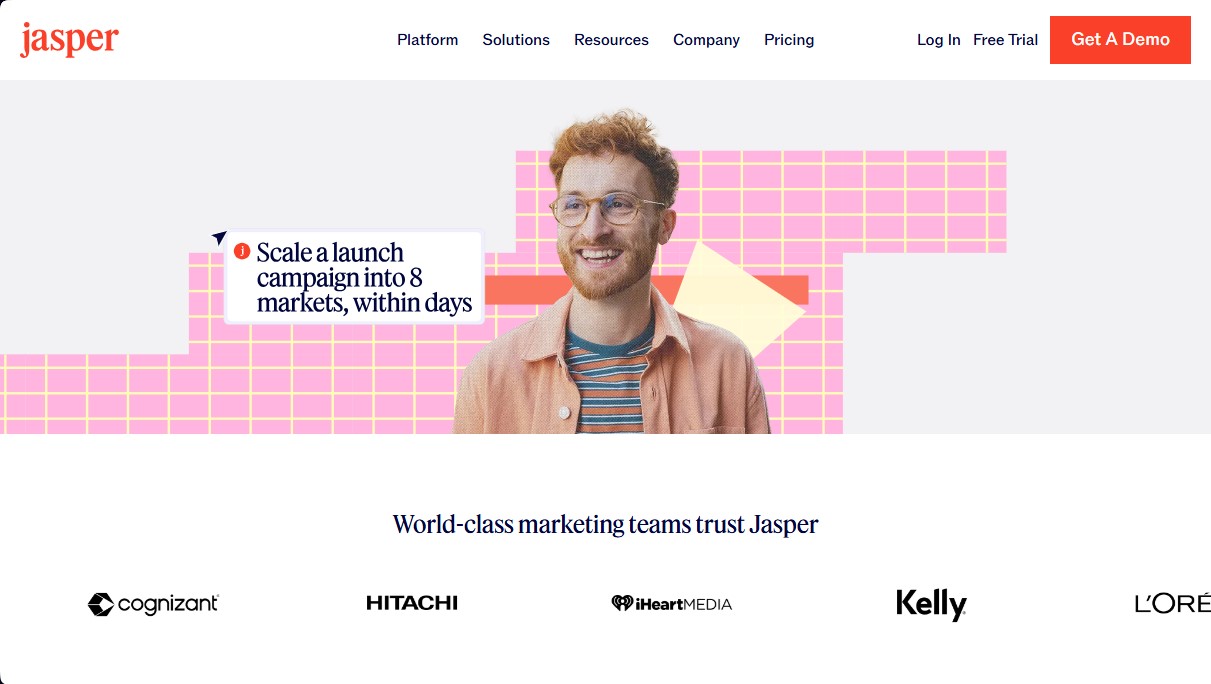
Task: Click the L'Oréal logo
Action: (x=1172, y=603)
